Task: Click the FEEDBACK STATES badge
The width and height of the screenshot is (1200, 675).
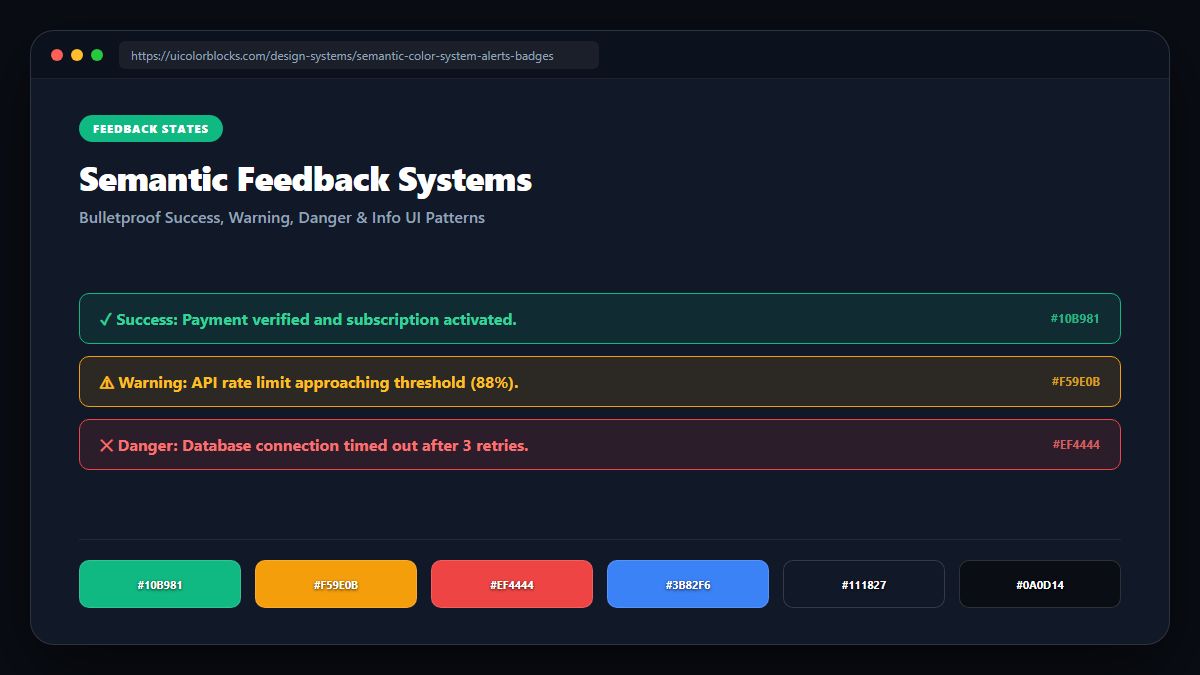Action: pyautogui.click(x=151, y=129)
